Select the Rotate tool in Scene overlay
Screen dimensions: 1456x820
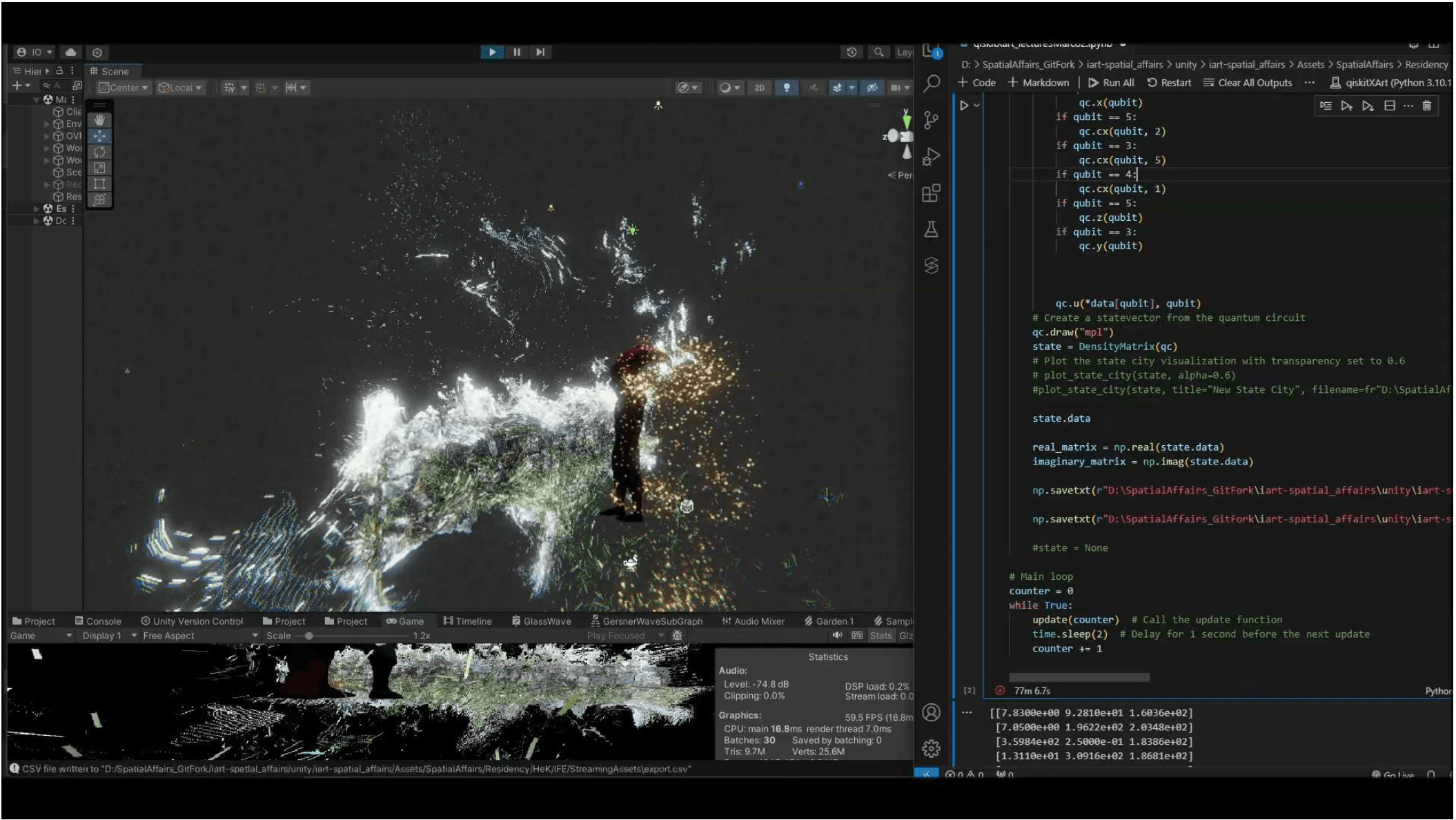point(99,152)
